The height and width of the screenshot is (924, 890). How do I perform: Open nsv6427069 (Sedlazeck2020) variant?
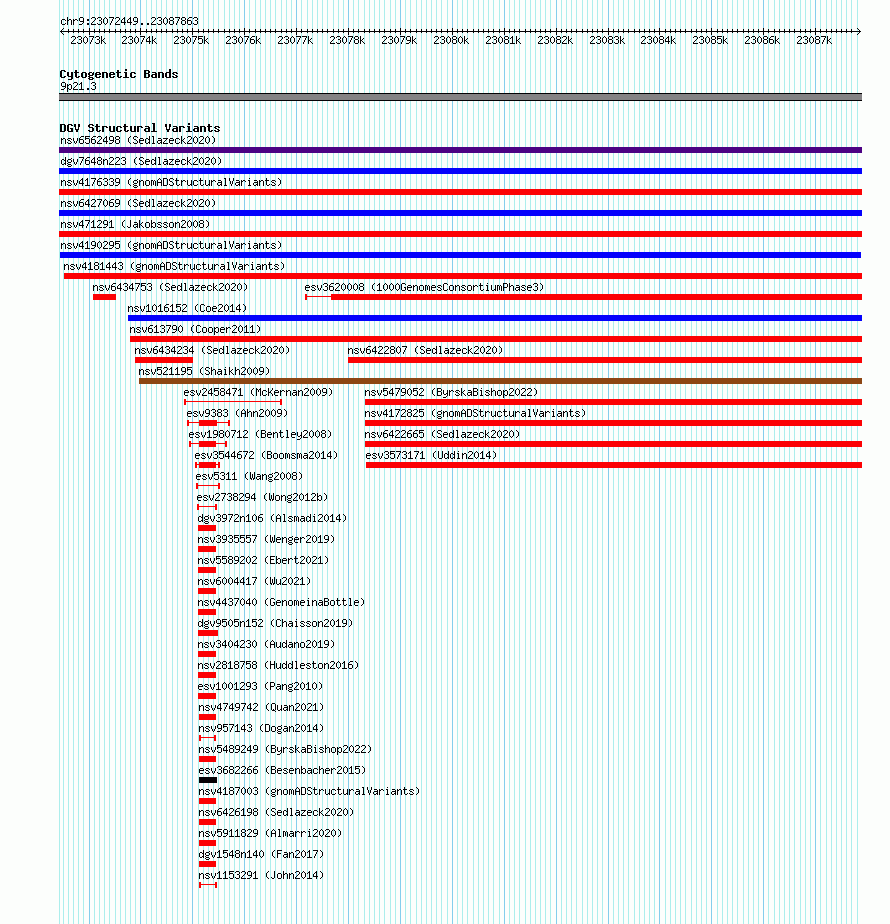click(138, 203)
